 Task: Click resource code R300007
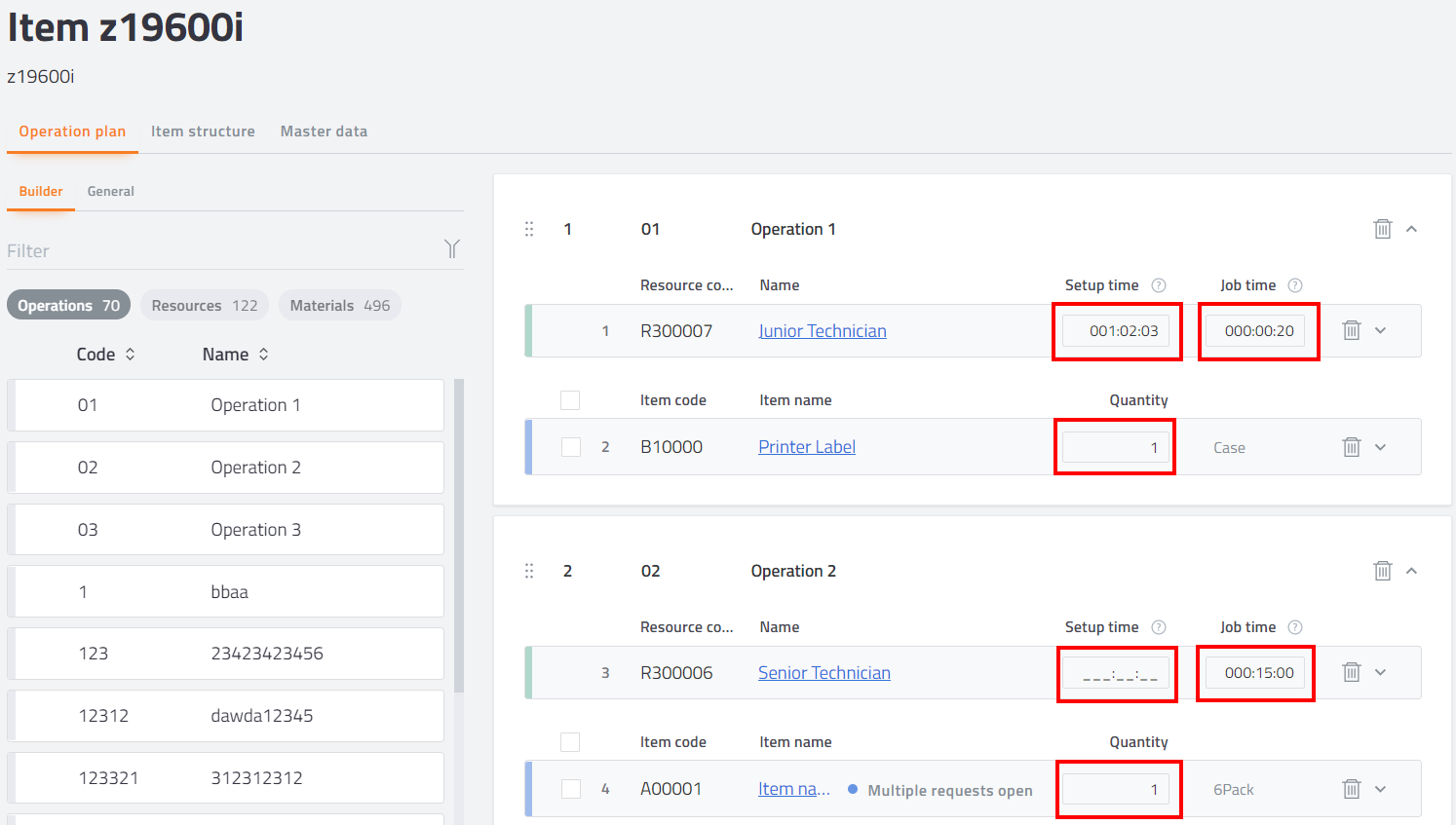click(x=676, y=331)
